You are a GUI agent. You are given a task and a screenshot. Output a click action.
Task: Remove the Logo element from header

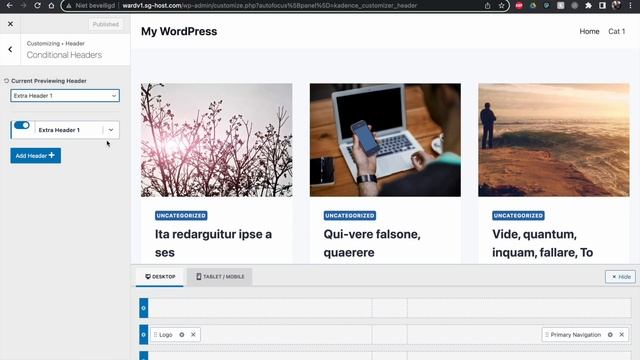(x=193, y=335)
